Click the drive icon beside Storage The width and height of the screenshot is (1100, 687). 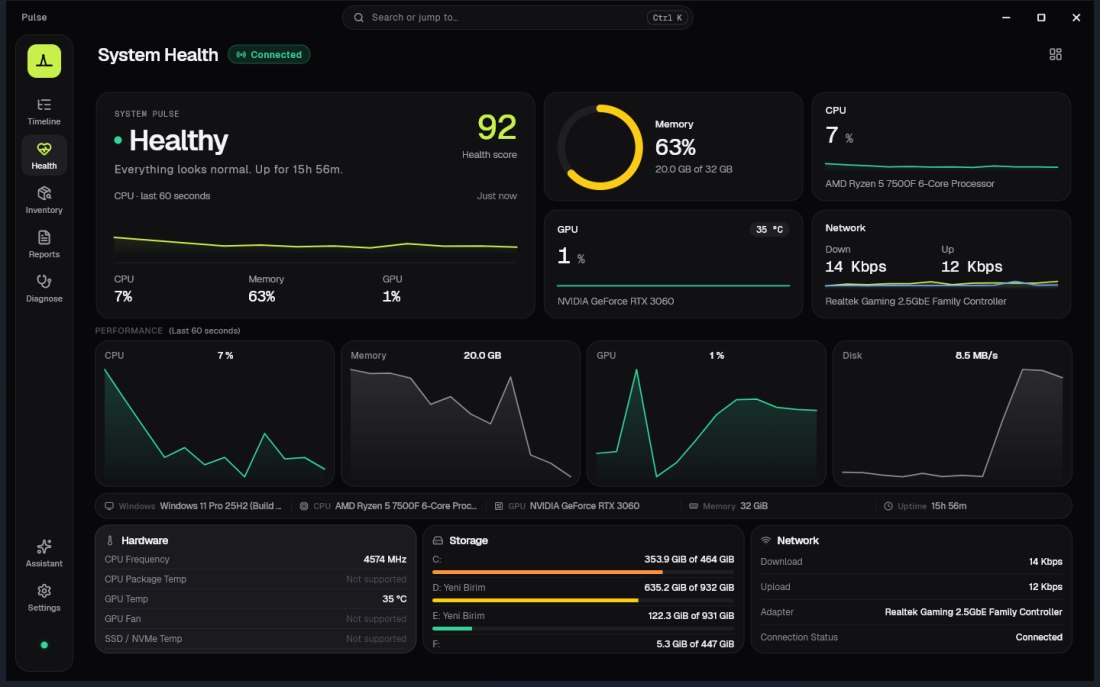(x=438, y=540)
